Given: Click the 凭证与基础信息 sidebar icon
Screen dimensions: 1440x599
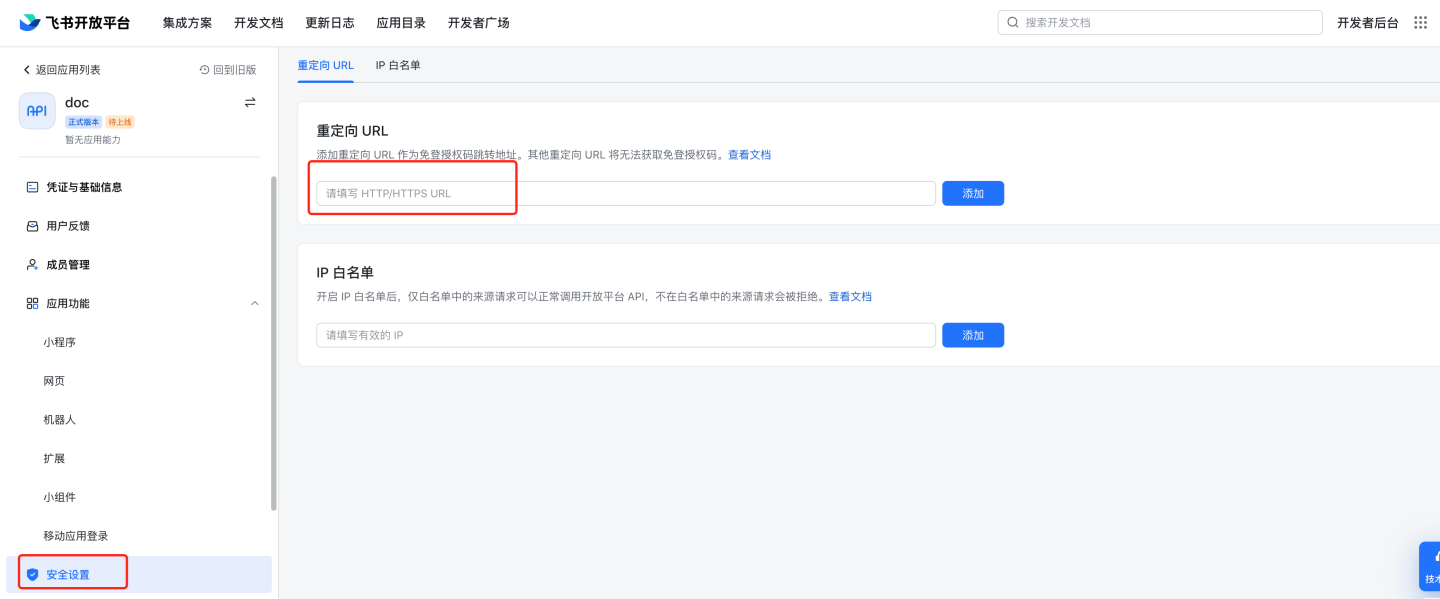Looking at the screenshot, I should click(x=32, y=187).
